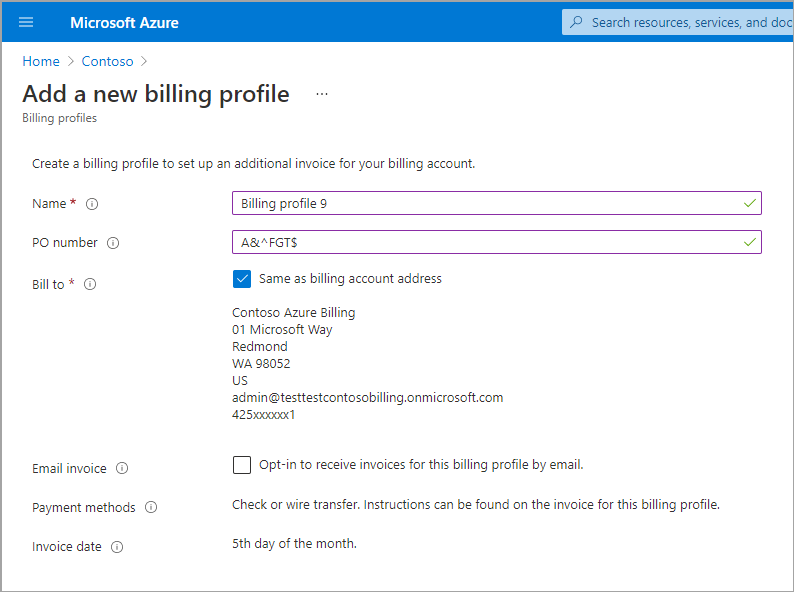The width and height of the screenshot is (794, 592).
Task: Open the Azure portal hamburger menu
Action: pos(26,22)
